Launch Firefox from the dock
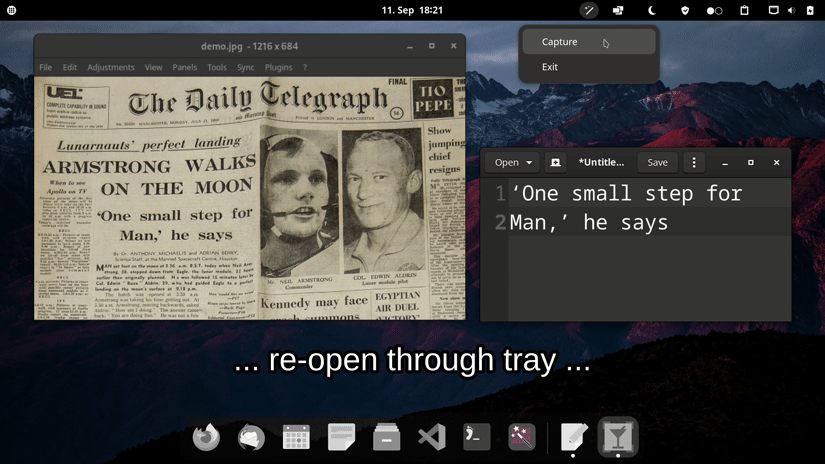The image size is (825, 464). pyautogui.click(x=206, y=437)
